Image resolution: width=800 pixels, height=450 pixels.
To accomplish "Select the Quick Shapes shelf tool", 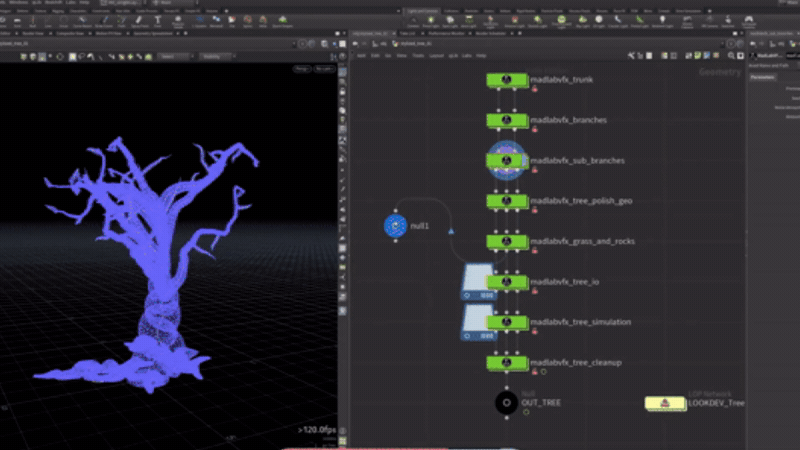I will tap(282, 22).
